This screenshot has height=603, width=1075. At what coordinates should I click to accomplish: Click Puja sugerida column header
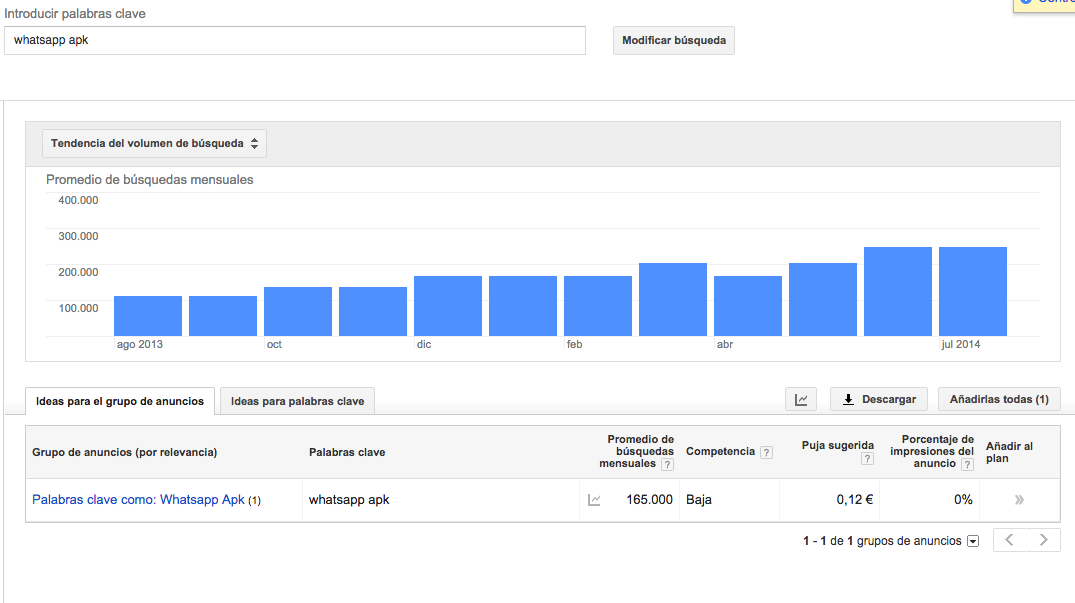[838, 445]
